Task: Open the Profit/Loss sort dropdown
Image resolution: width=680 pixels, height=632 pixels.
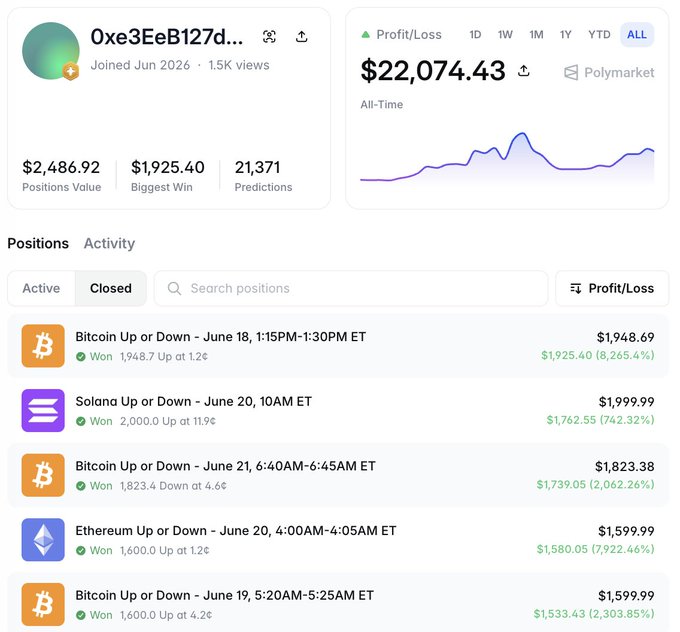Action: (612, 288)
